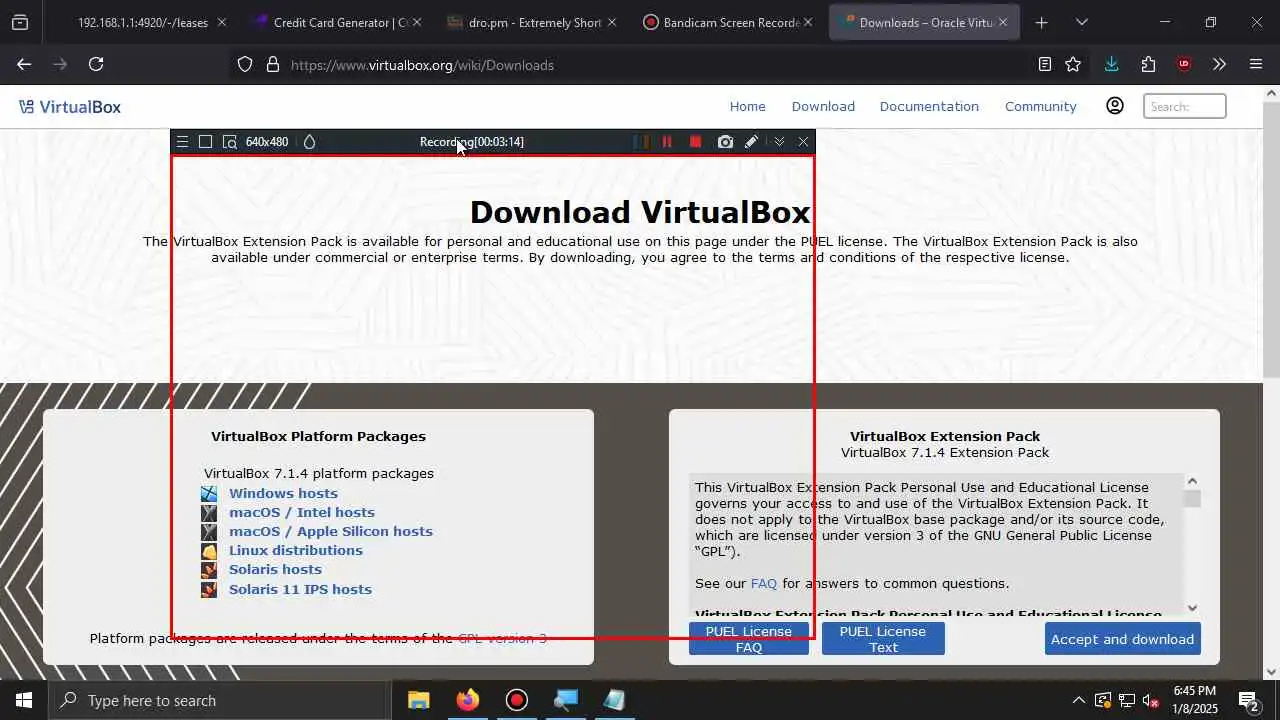This screenshot has width=1280, height=720.
Task: Toggle Bandicam water-drop mouse effect icon
Action: (309, 142)
